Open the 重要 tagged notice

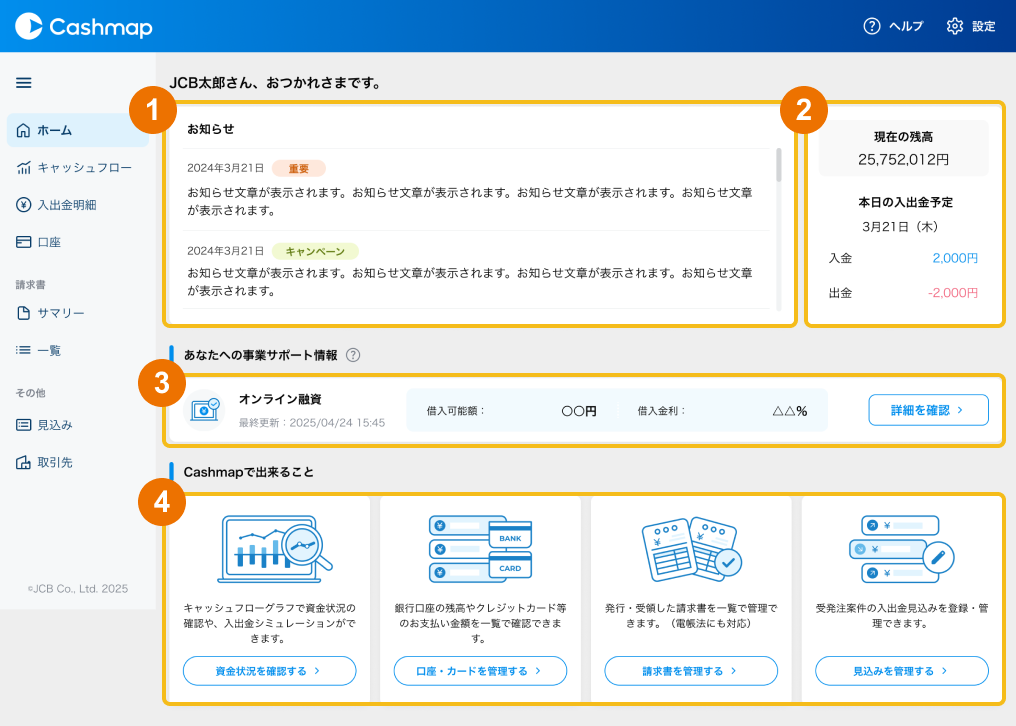470,190
